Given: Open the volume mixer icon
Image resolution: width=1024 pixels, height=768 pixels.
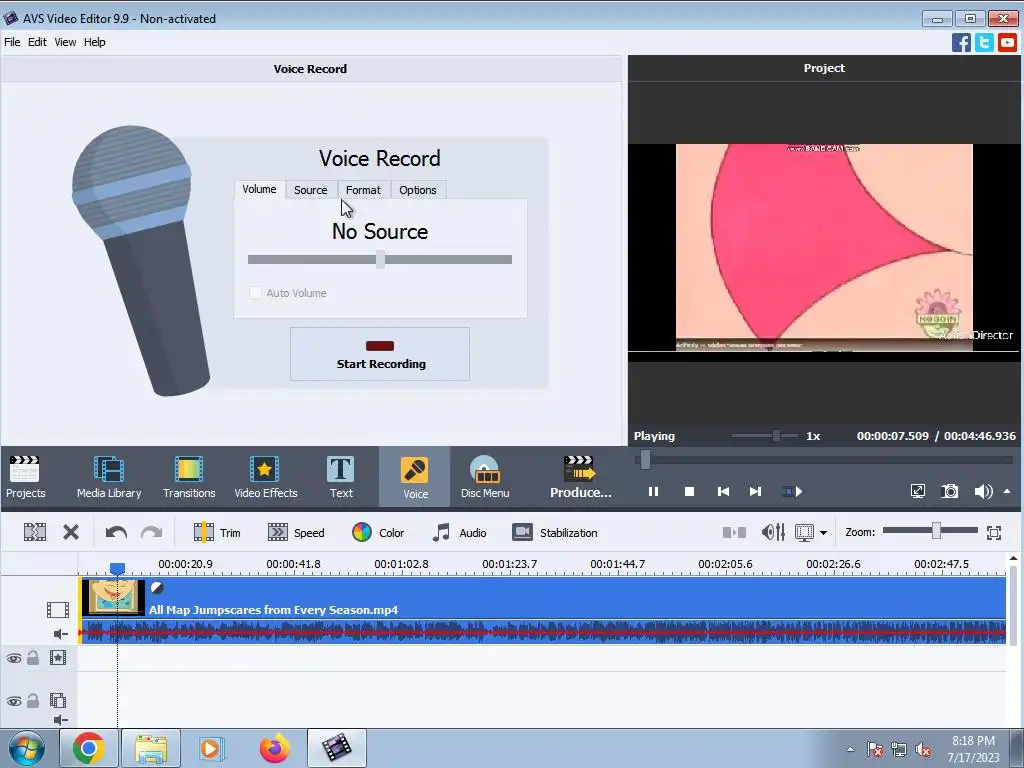Looking at the screenshot, I should (x=773, y=532).
